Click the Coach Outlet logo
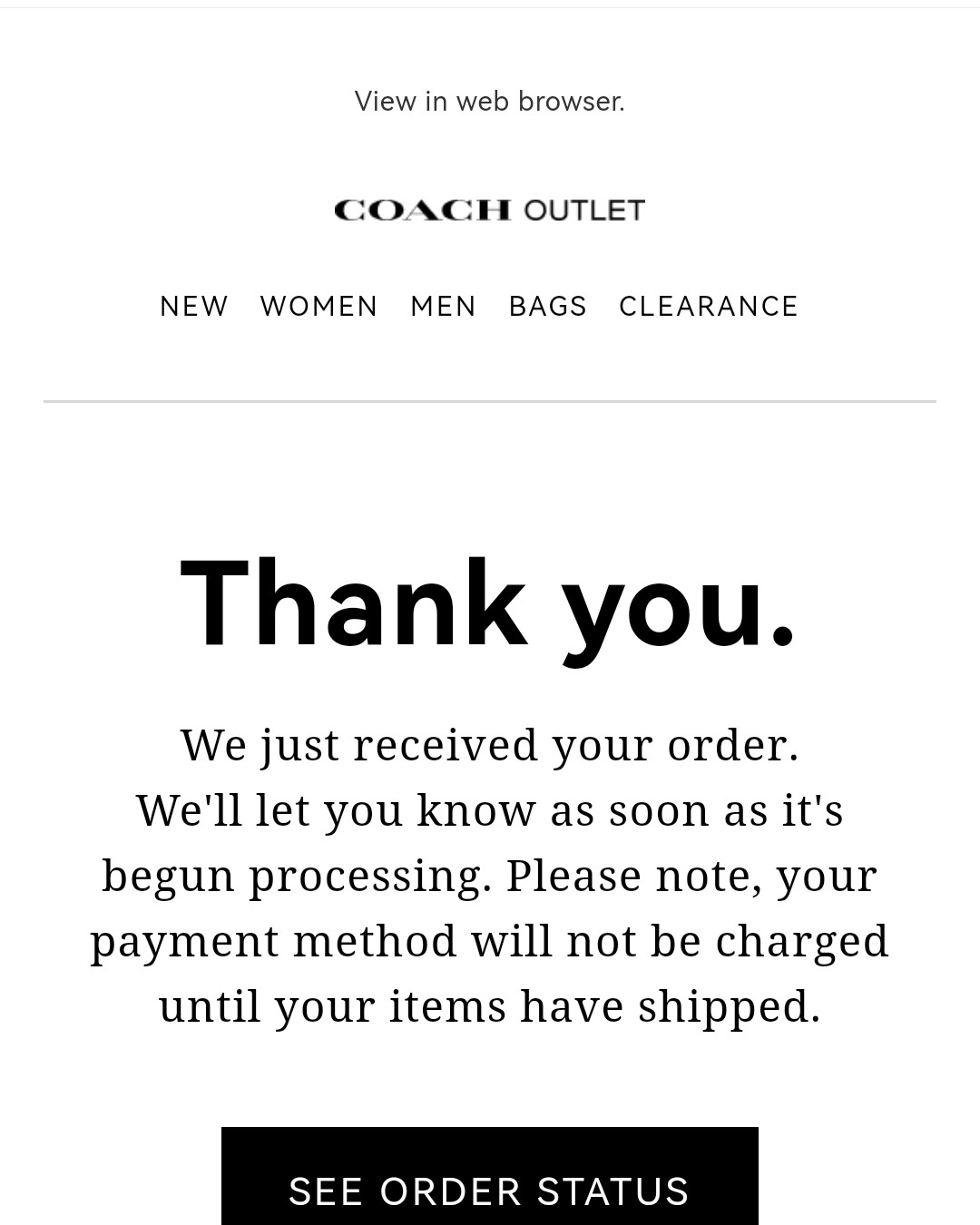Viewport: 980px width, 1225px height. pos(489,211)
